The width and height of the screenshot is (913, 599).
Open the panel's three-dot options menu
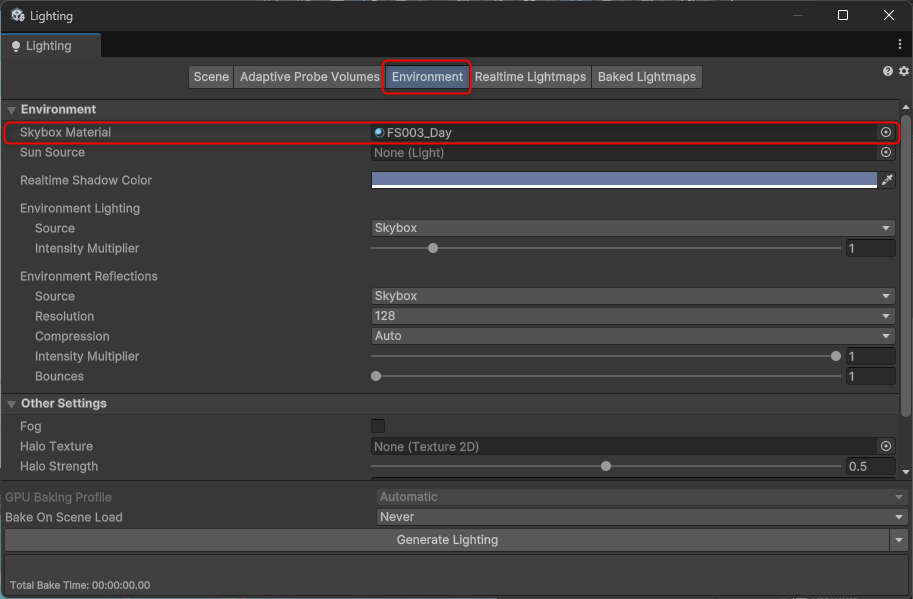pos(900,45)
